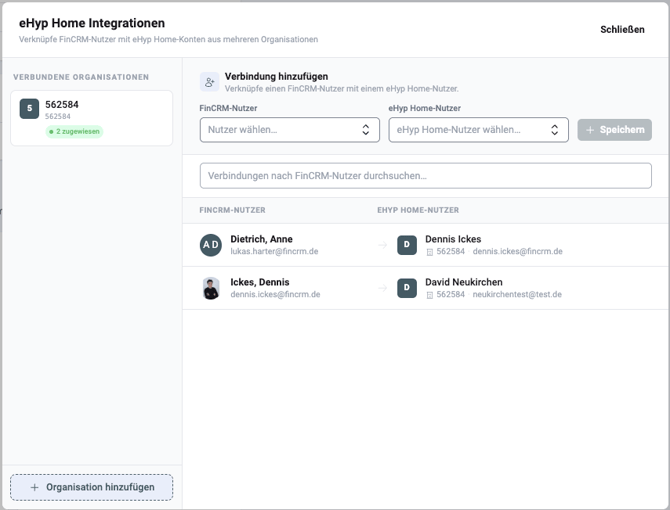
Task: Click the chevron arrows of Nutzer wählen
Action: point(366,130)
